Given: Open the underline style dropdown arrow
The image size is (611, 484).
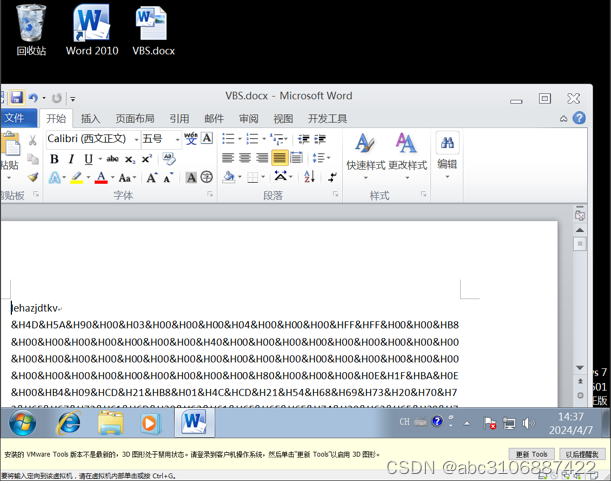Looking at the screenshot, I should pos(100,159).
